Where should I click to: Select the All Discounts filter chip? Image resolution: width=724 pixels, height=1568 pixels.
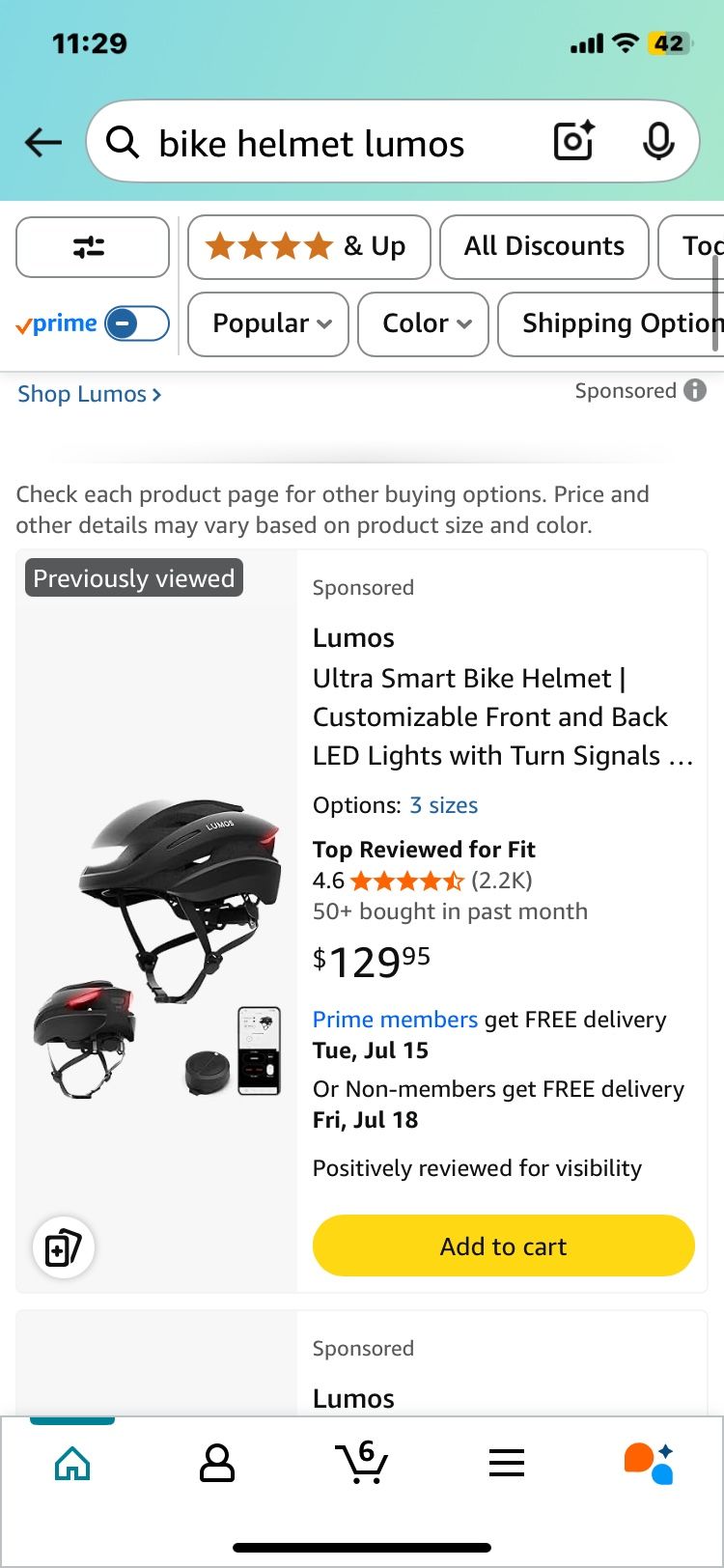click(x=543, y=247)
